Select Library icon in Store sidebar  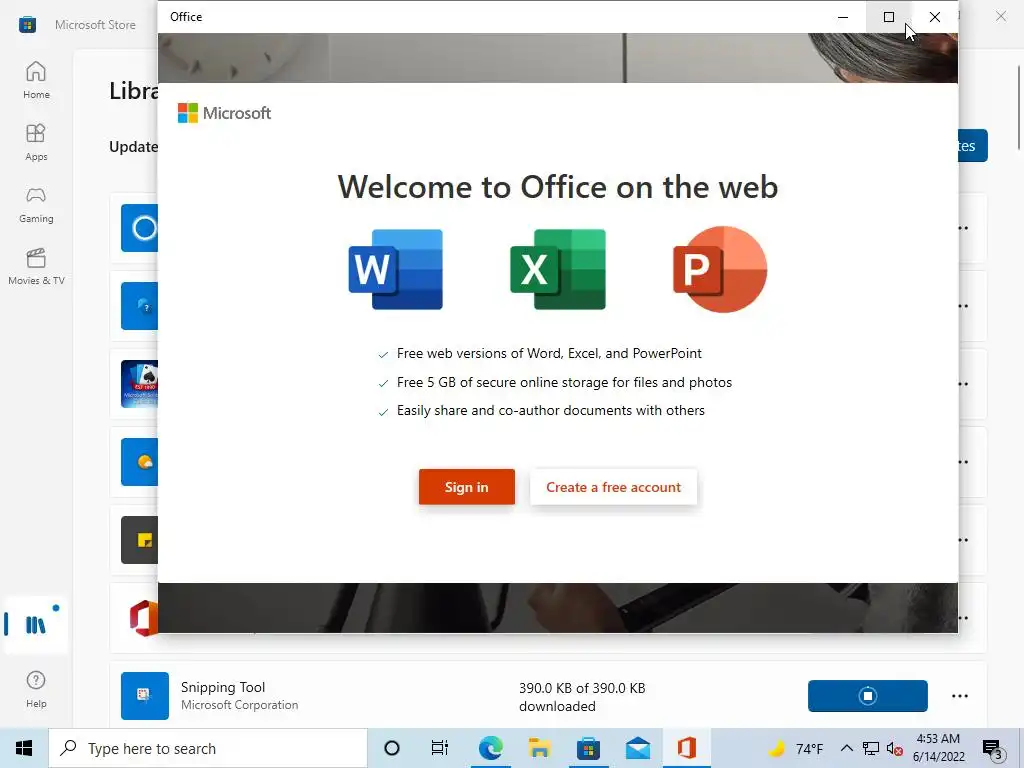(x=36, y=625)
